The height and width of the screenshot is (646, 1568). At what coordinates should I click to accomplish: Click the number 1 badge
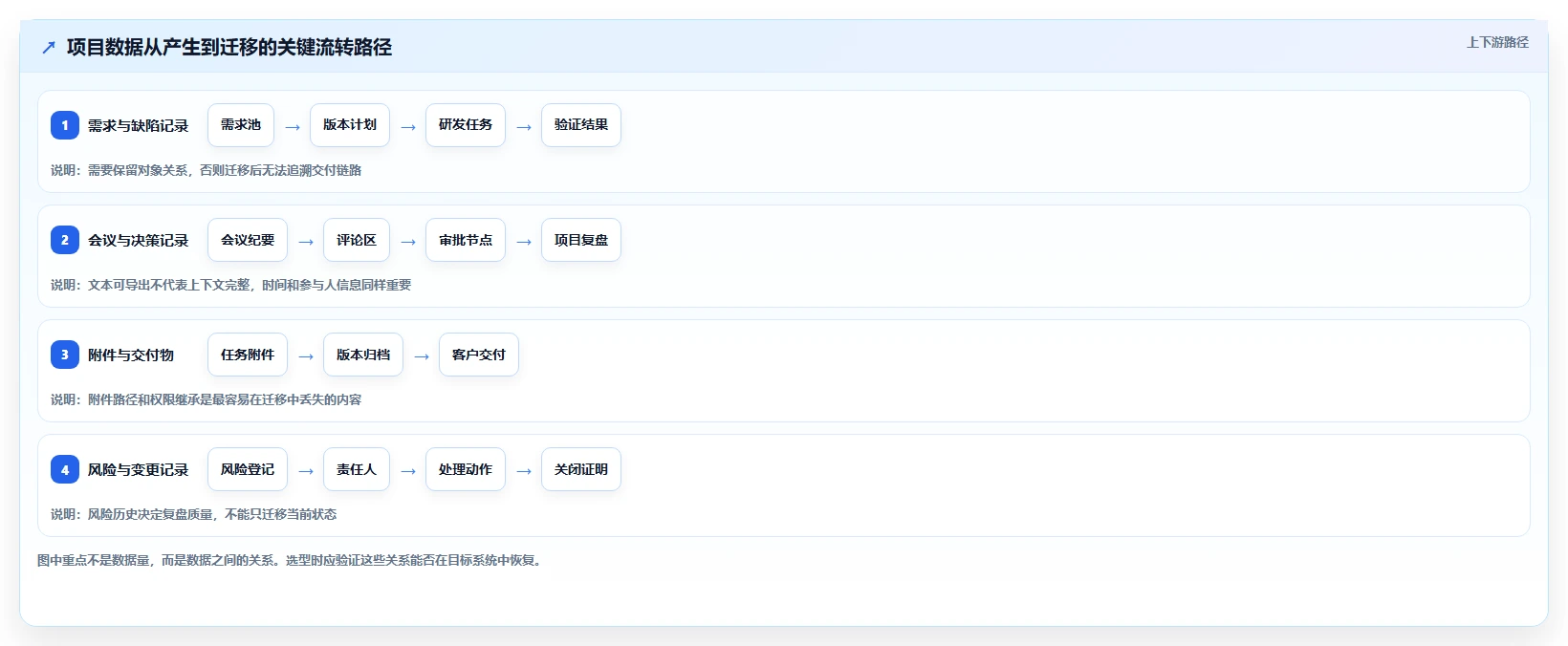pos(65,125)
